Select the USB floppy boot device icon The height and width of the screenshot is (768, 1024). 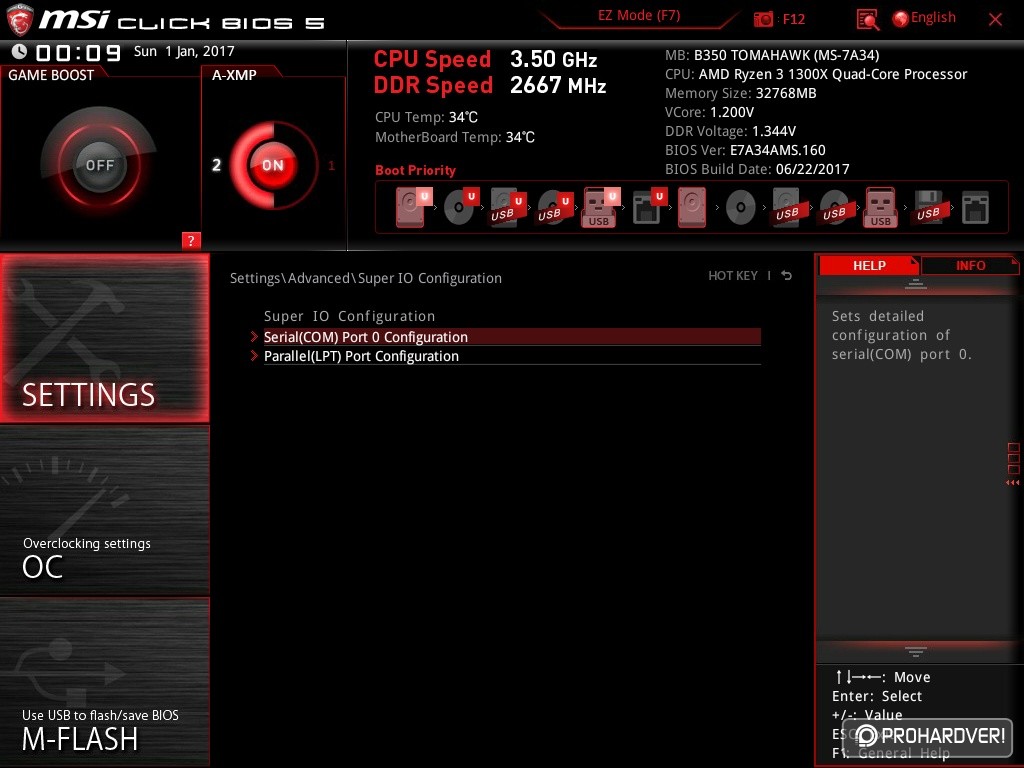tap(928, 207)
